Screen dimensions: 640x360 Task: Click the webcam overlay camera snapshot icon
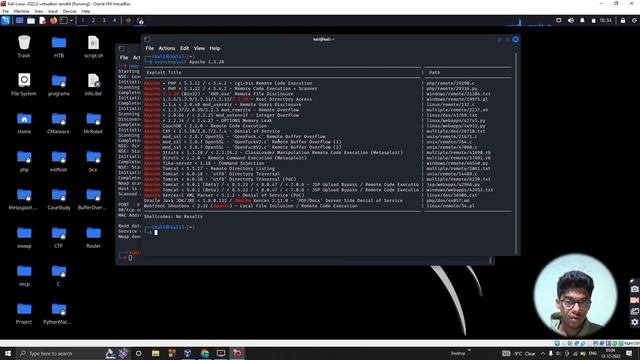[634, 289]
